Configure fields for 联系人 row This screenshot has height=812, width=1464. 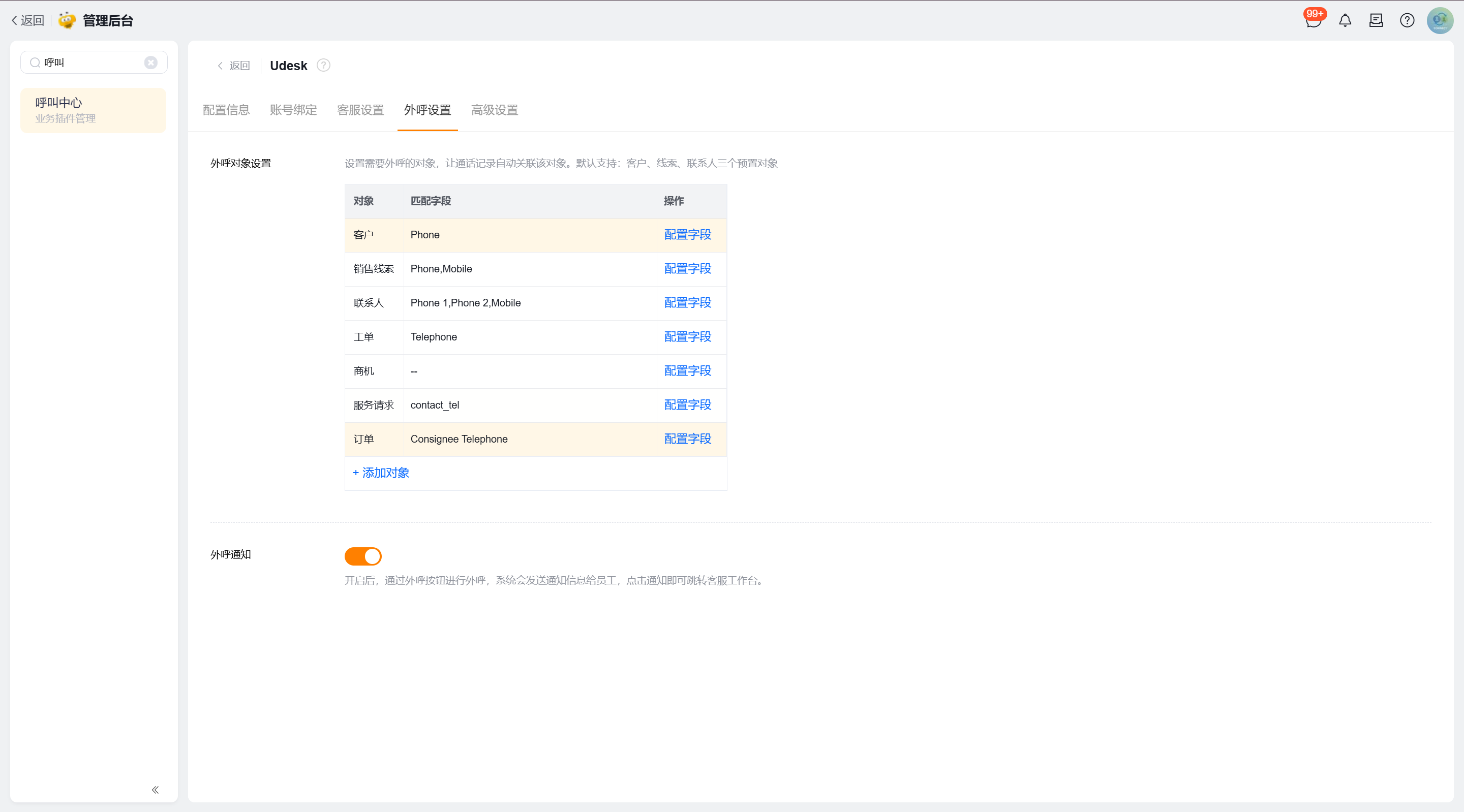[x=688, y=303]
